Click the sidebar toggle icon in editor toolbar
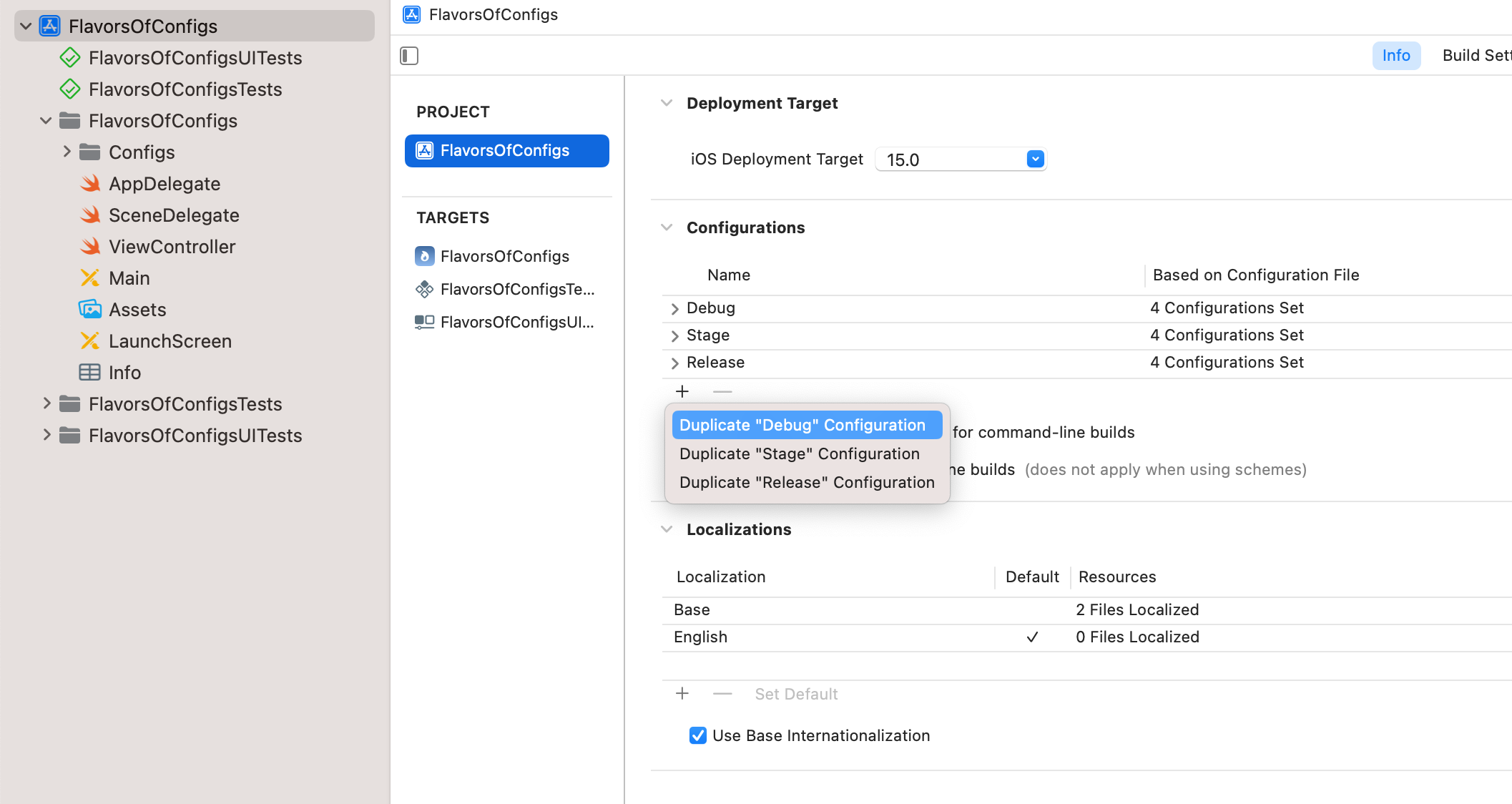This screenshot has height=804, width=1512. pyautogui.click(x=409, y=56)
